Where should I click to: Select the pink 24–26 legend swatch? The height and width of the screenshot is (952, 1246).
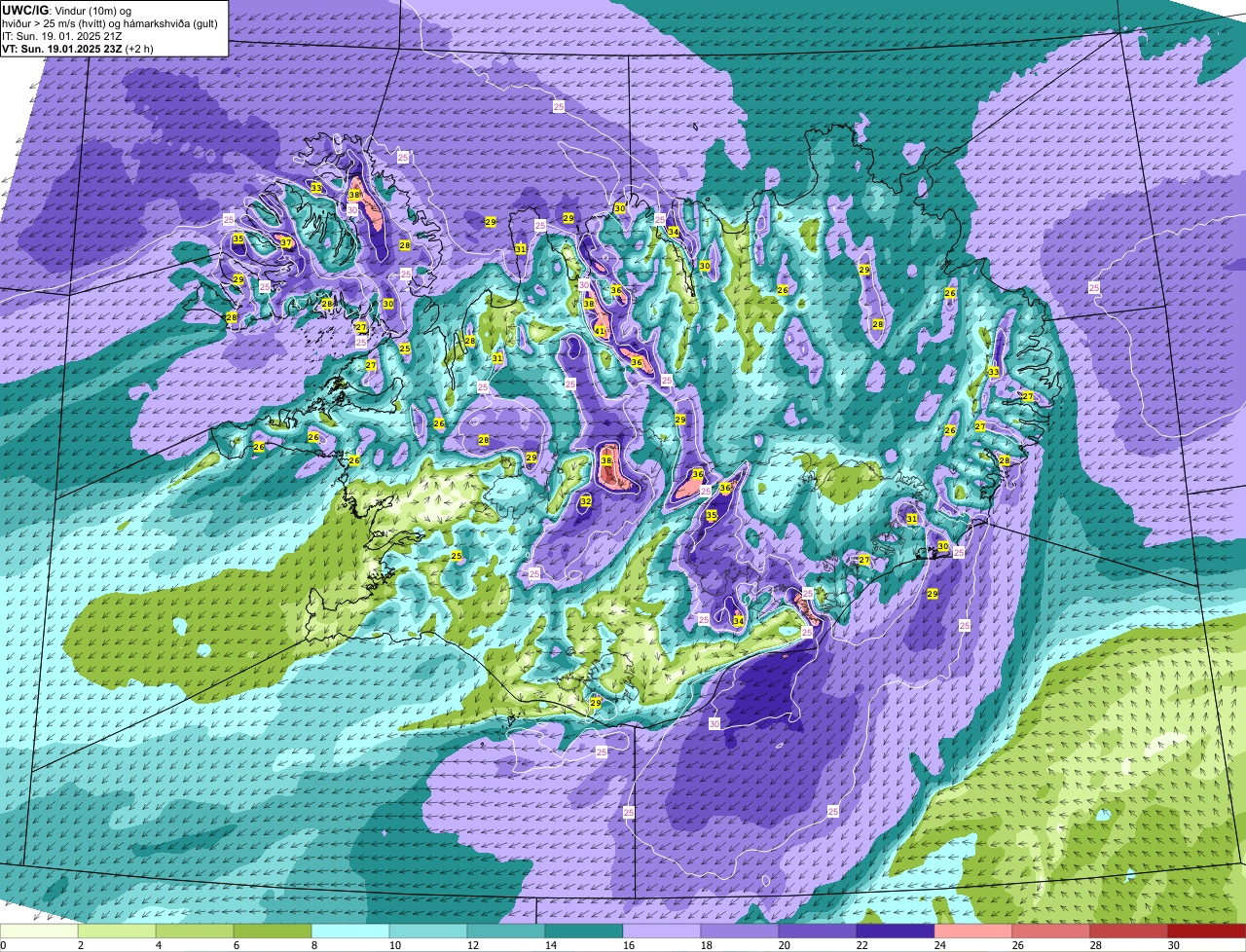(973, 932)
